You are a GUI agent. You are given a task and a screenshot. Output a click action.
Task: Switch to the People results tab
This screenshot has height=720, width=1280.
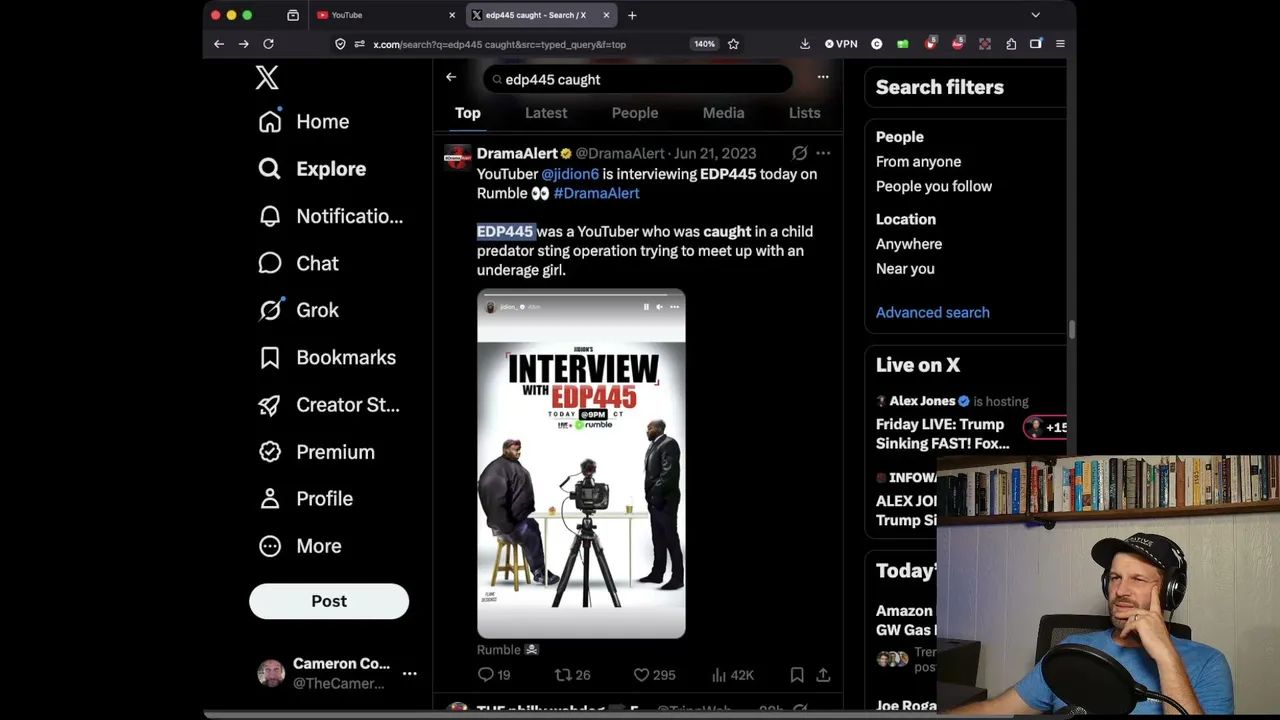635,113
